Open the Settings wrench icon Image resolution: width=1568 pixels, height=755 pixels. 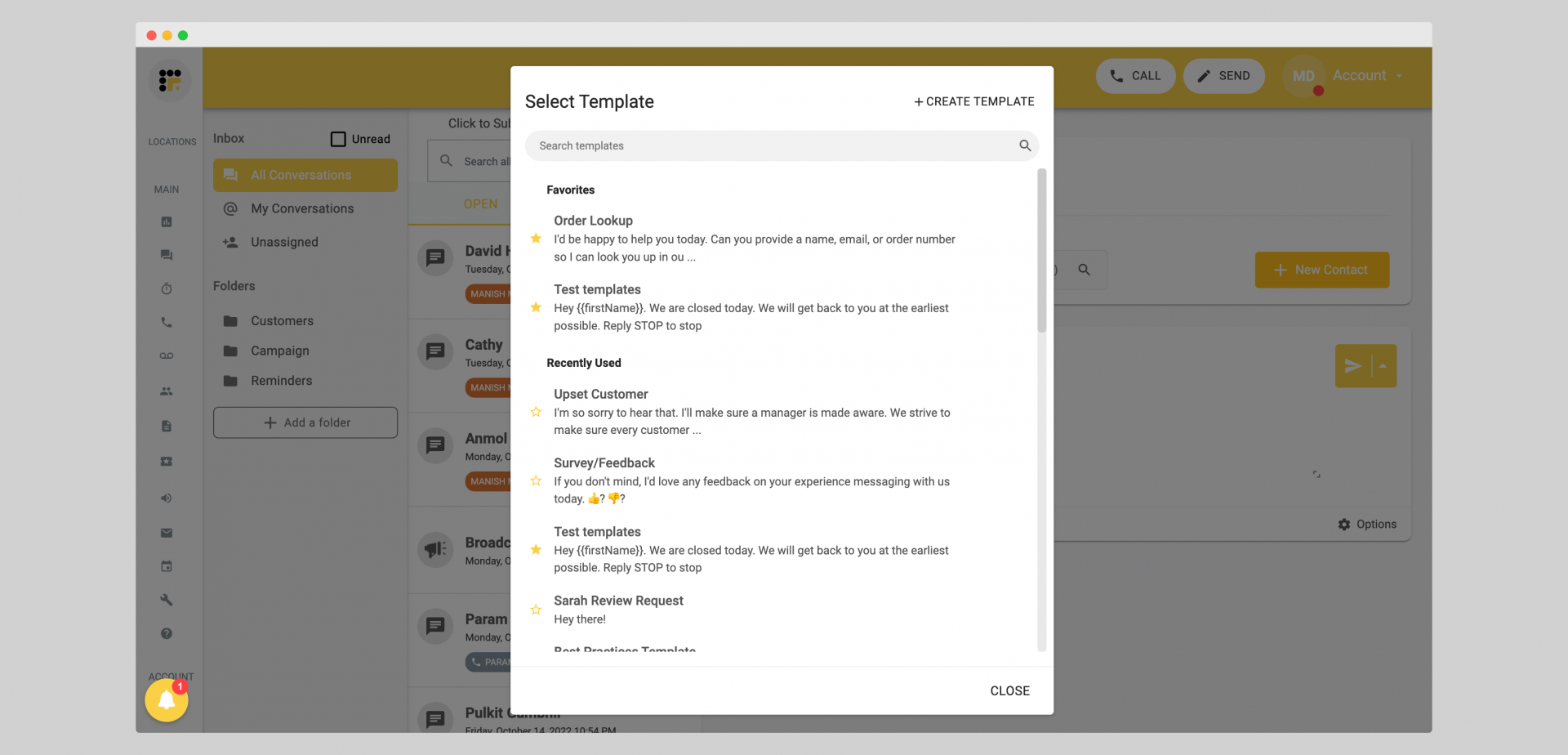(167, 600)
